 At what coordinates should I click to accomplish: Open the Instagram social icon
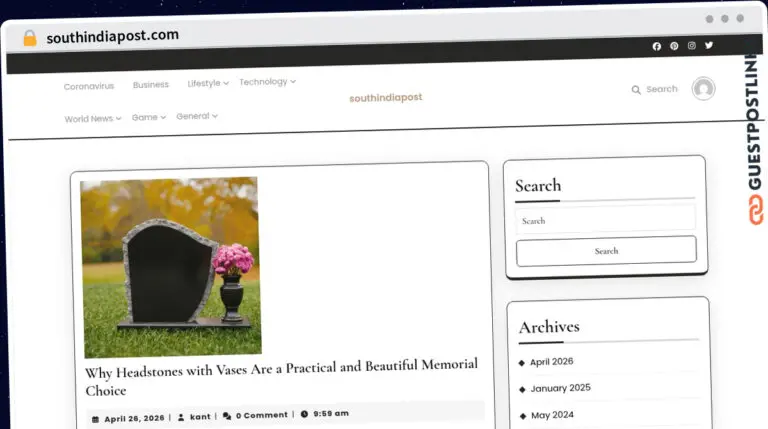tap(692, 46)
